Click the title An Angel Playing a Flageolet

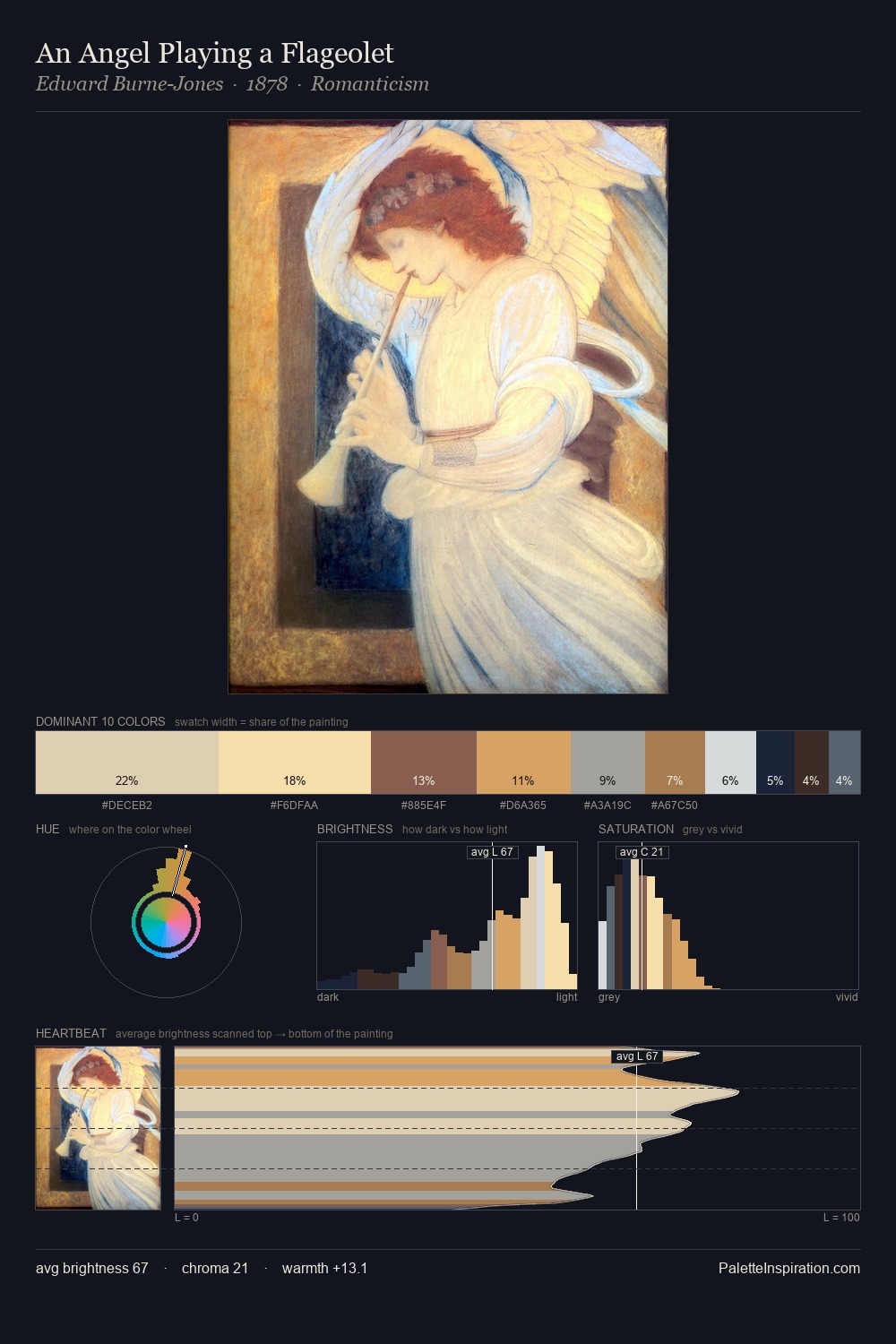pyautogui.click(x=215, y=53)
